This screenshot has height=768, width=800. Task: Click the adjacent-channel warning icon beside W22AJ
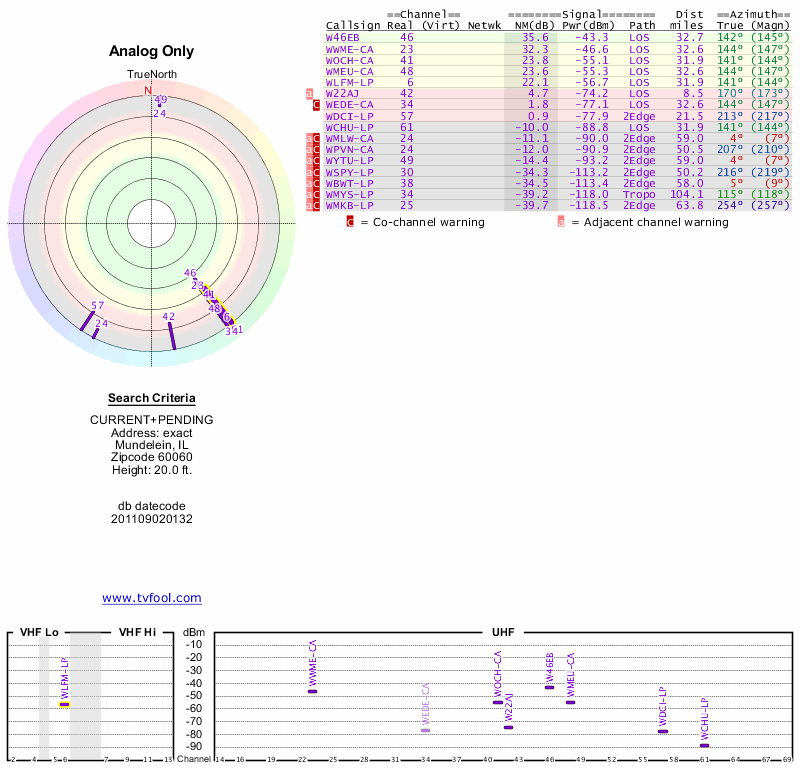pos(309,93)
